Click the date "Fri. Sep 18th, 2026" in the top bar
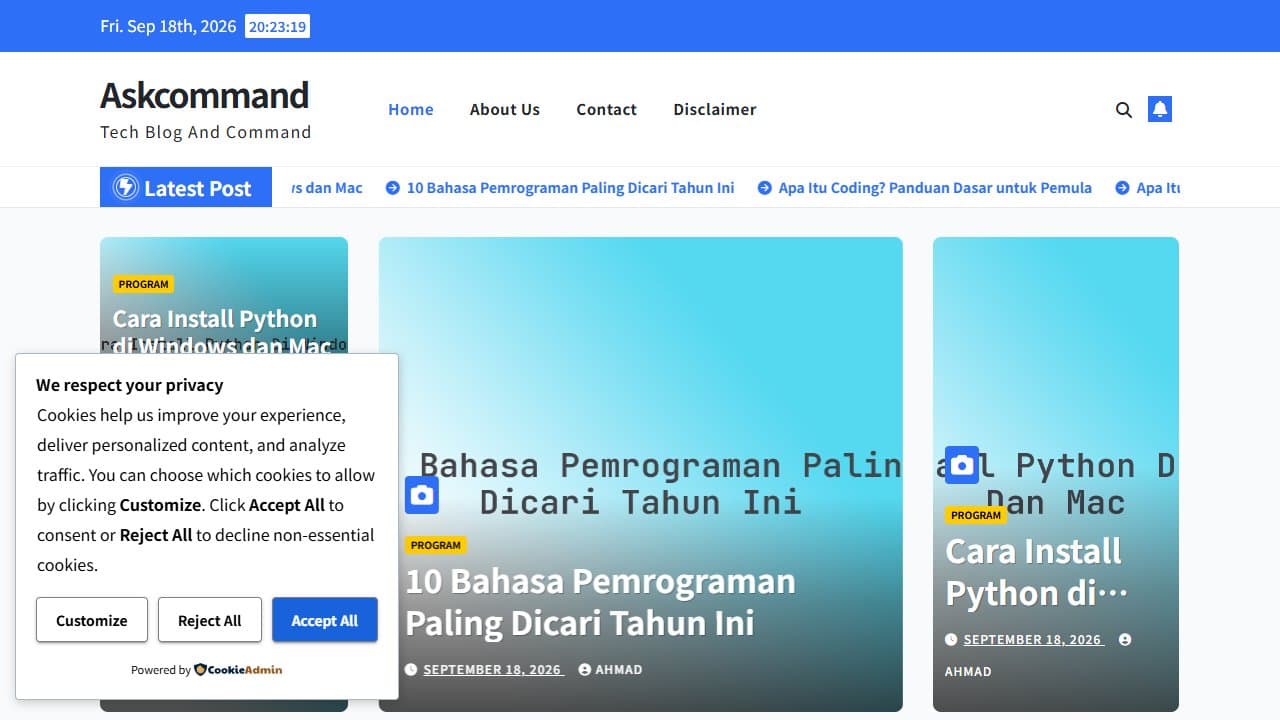The width and height of the screenshot is (1280, 720). click(168, 26)
